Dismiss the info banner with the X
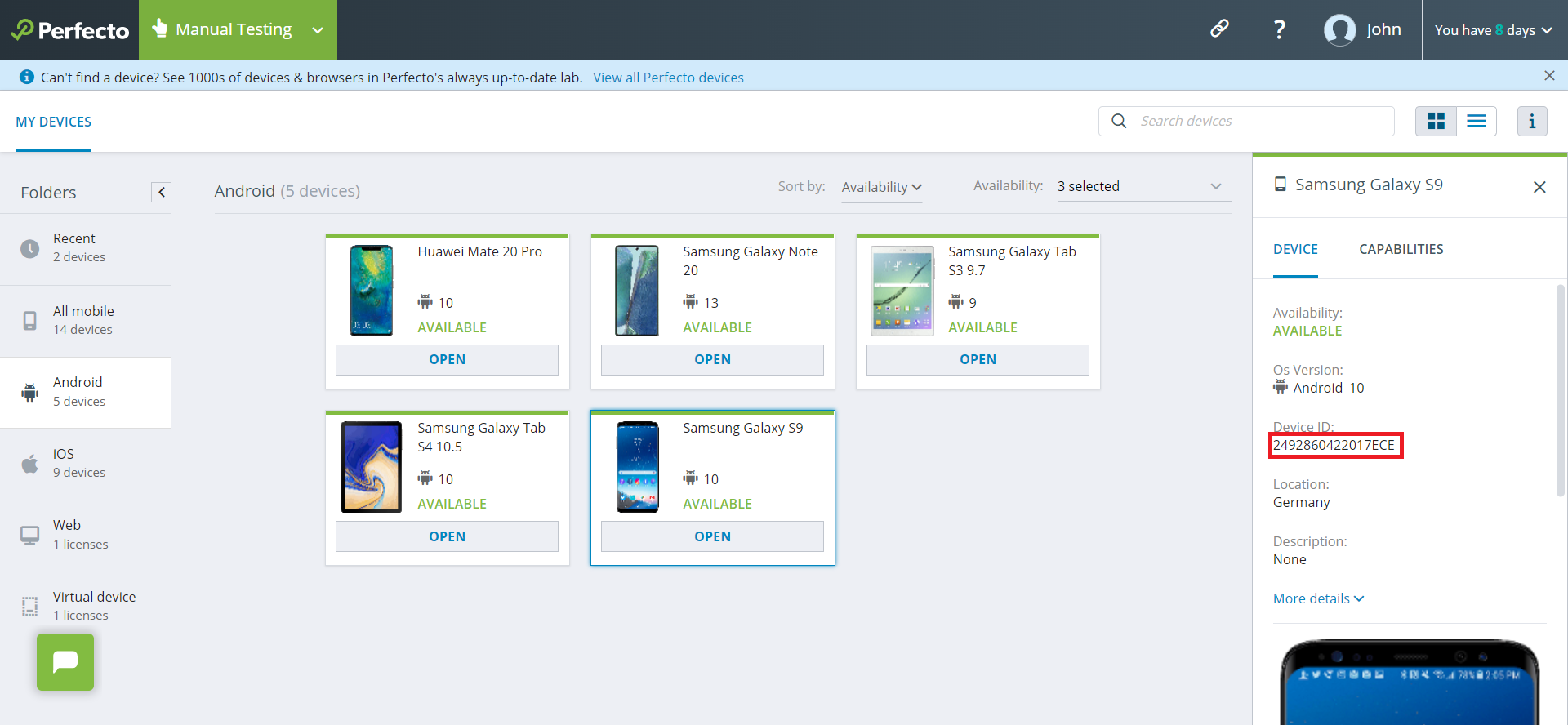Screen dimensions: 1568x725 tap(1549, 76)
